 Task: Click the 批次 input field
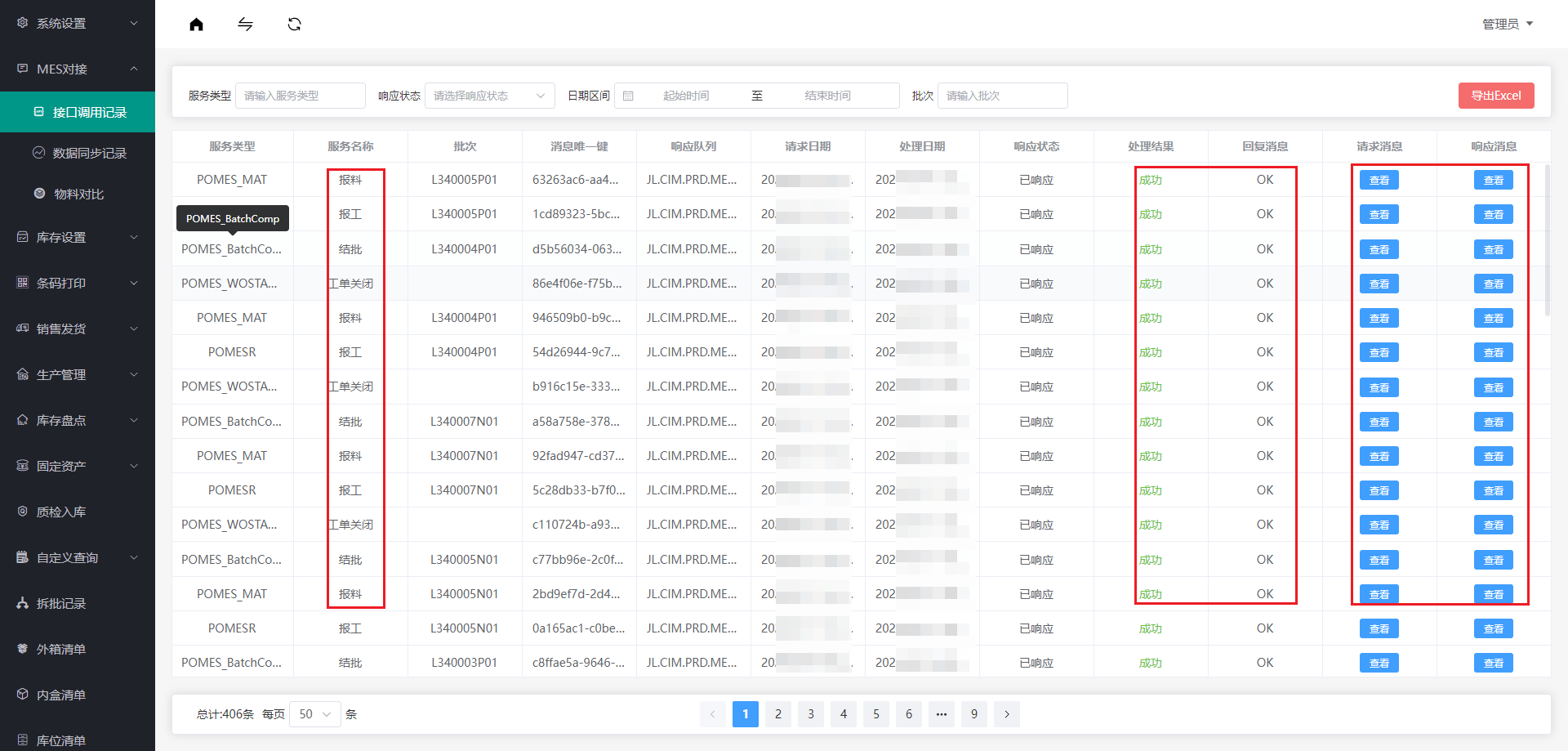coord(1002,96)
